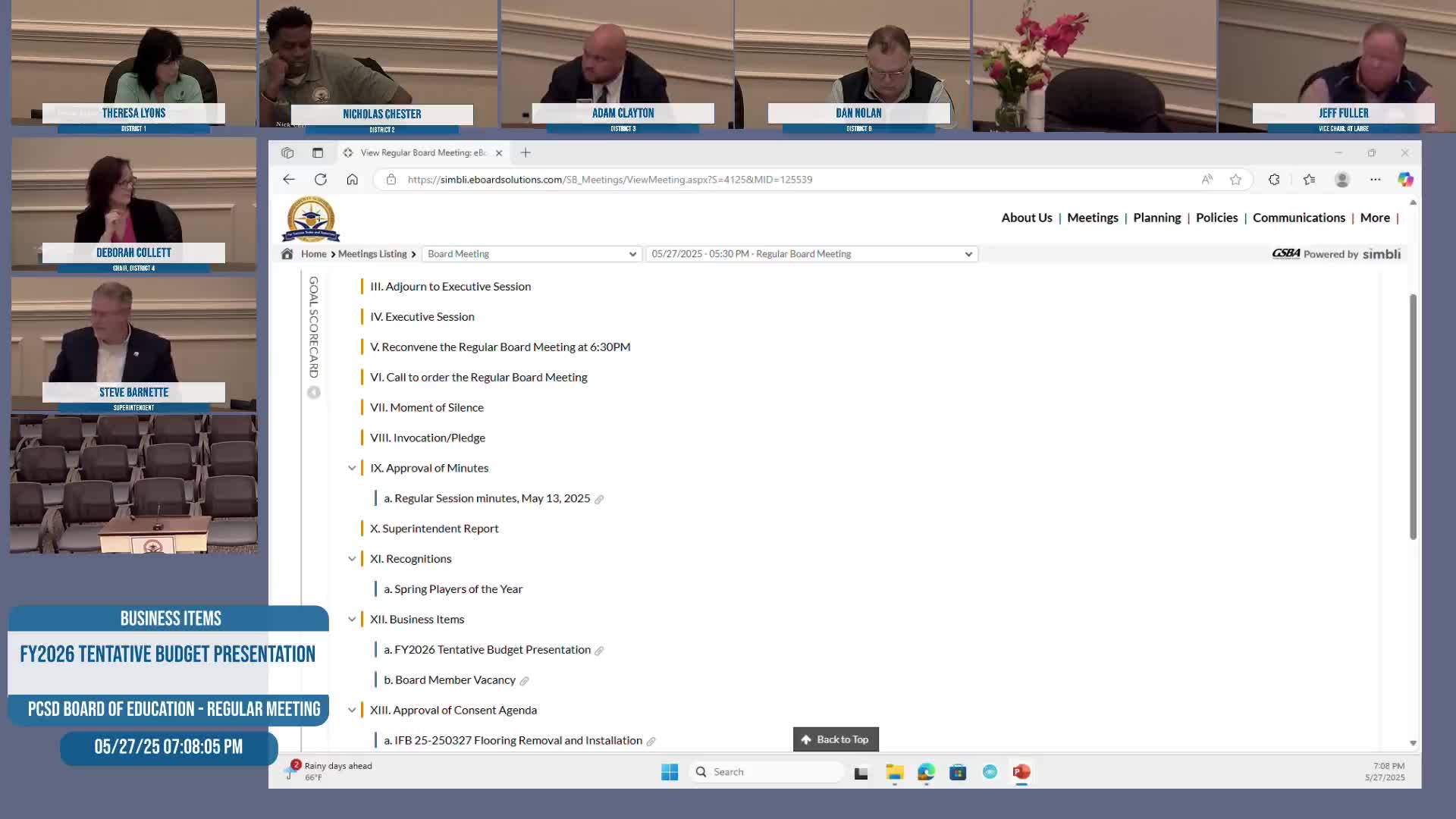
Task: Open the Meetings menu item
Action: (x=1092, y=218)
